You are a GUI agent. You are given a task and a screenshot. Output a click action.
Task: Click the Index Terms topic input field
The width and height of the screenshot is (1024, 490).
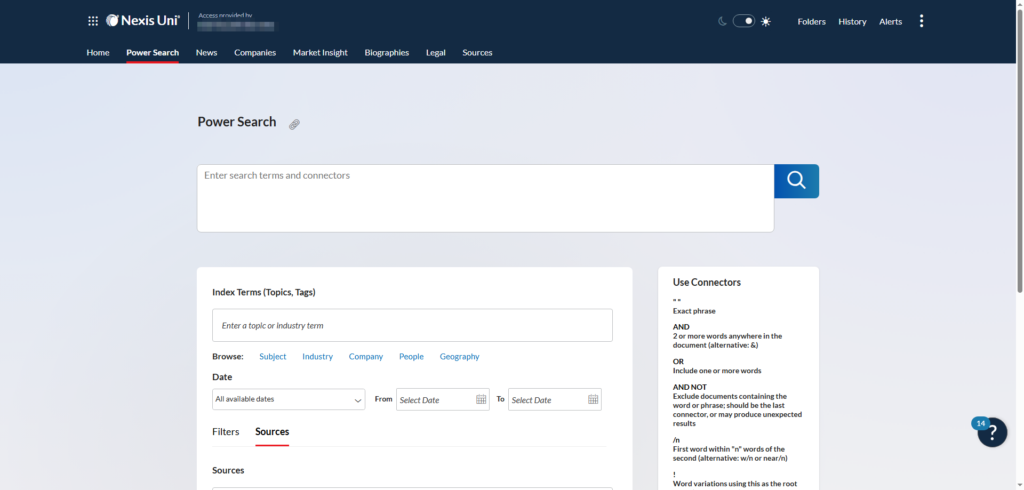coord(412,326)
